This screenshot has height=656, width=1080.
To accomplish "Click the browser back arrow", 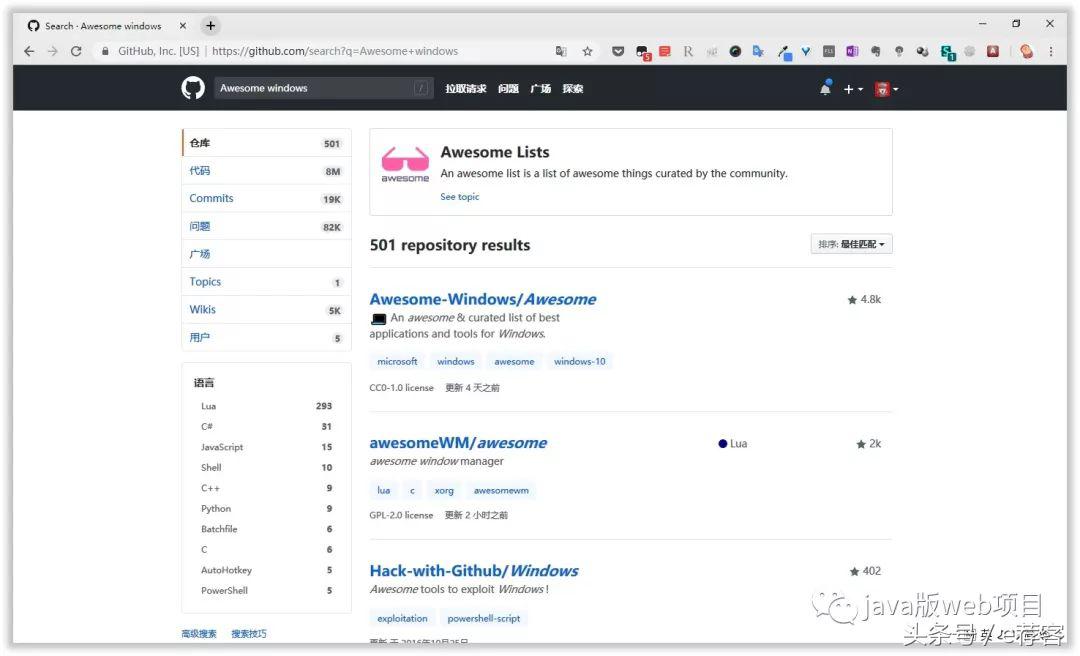I will [29, 51].
